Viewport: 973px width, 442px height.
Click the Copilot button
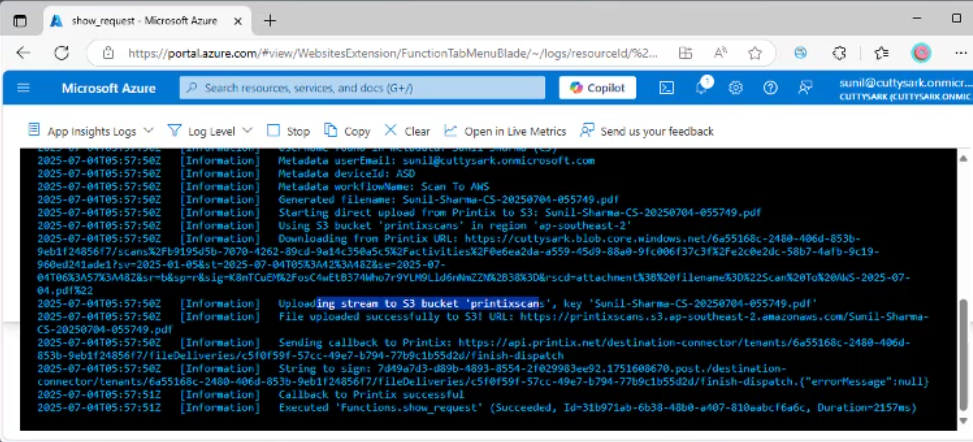pyautogui.click(x=597, y=88)
